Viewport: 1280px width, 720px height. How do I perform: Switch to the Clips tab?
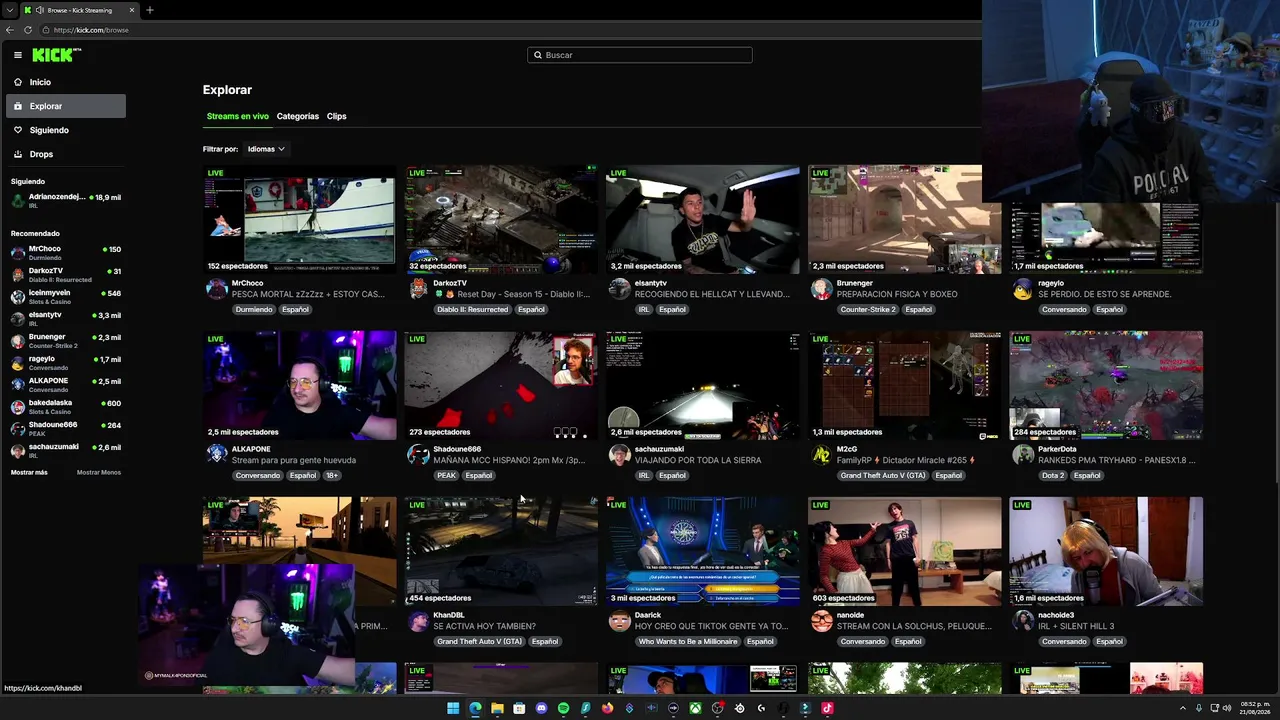point(337,116)
